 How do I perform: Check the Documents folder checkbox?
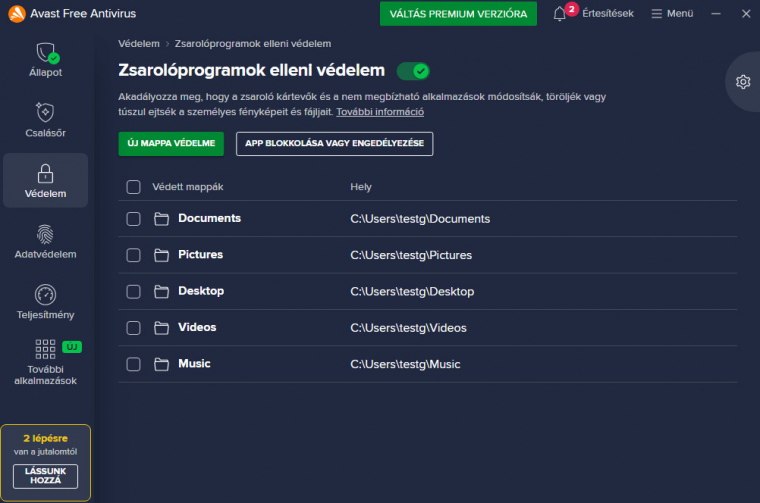(x=133, y=219)
